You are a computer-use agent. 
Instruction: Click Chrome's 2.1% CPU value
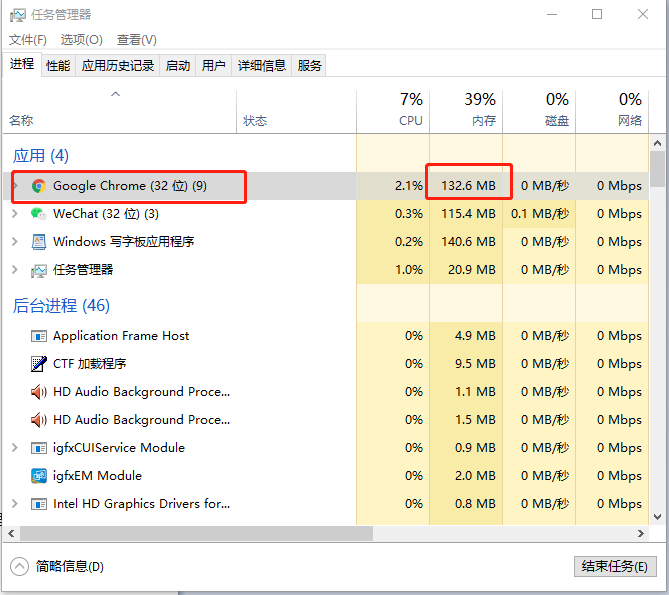[x=409, y=186]
